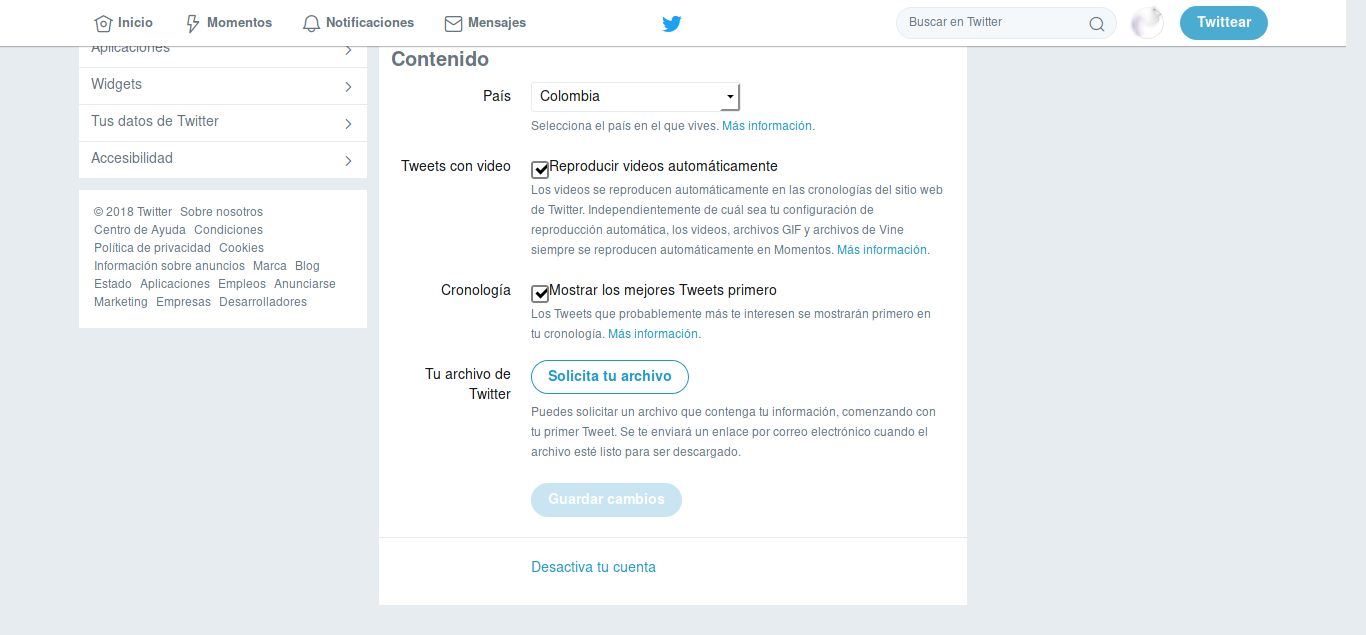Toggle Mostrar los mejores Tweets primero
The image size is (1366, 635).
point(540,293)
